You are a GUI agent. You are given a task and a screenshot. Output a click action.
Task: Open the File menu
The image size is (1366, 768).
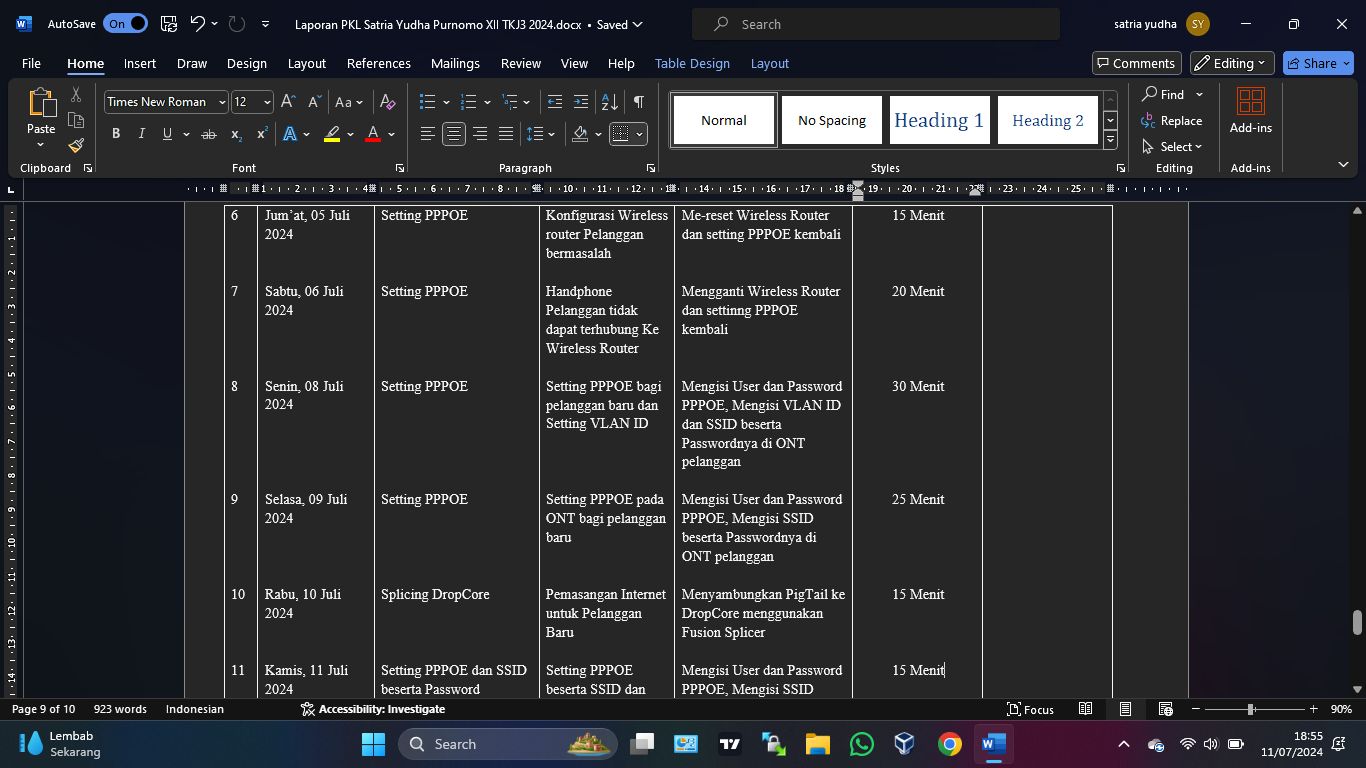31,63
